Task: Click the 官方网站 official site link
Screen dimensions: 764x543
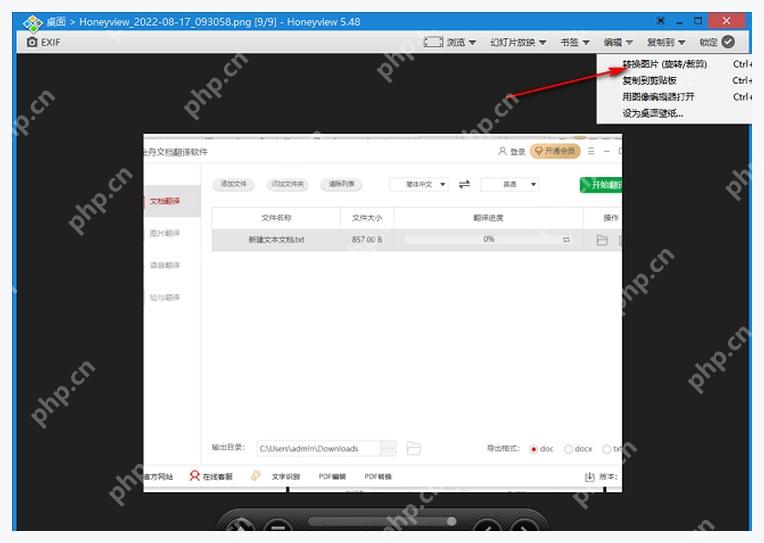Action: [158, 476]
